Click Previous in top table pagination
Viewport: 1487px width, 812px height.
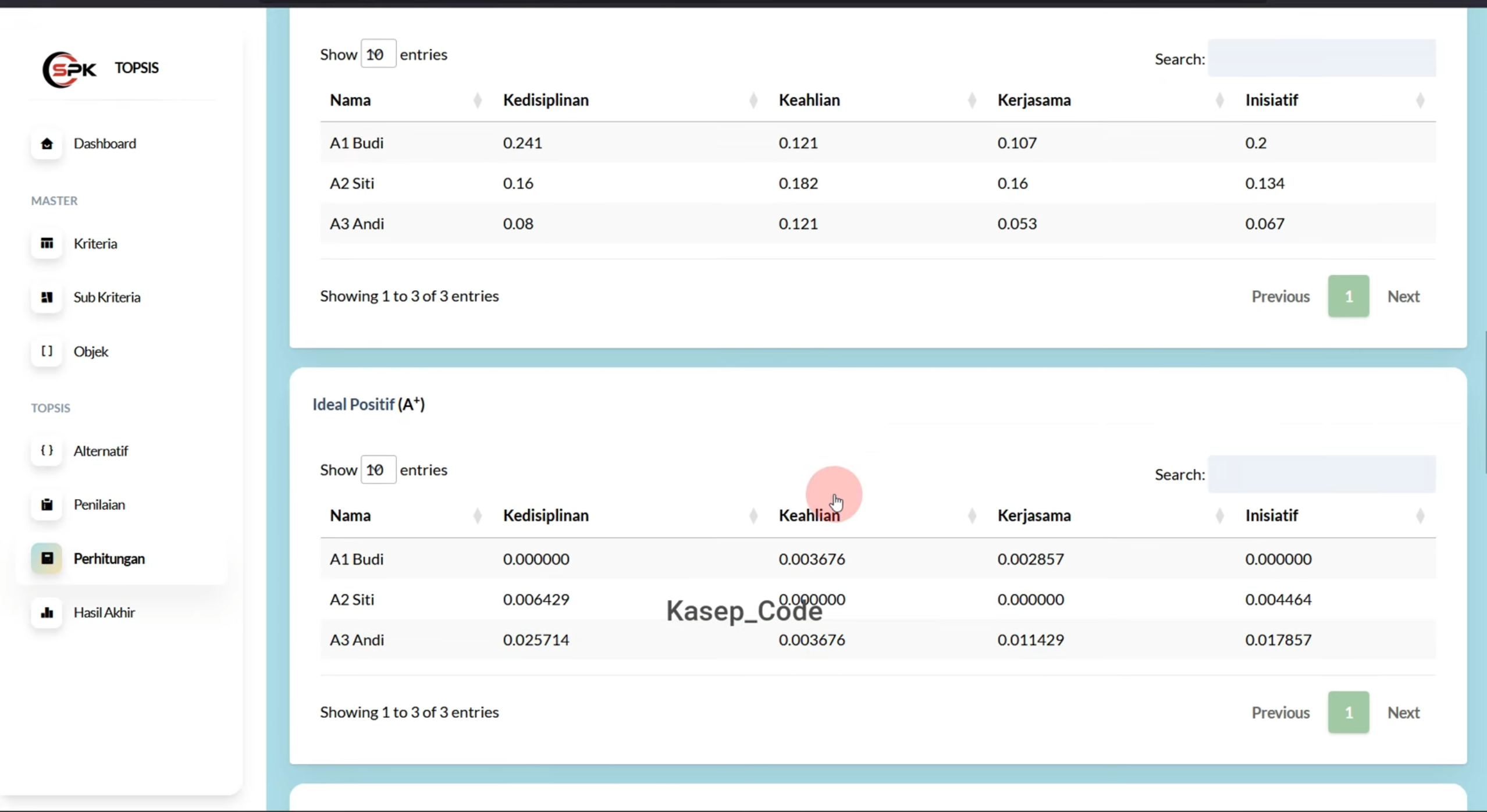(x=1280, y=297)
